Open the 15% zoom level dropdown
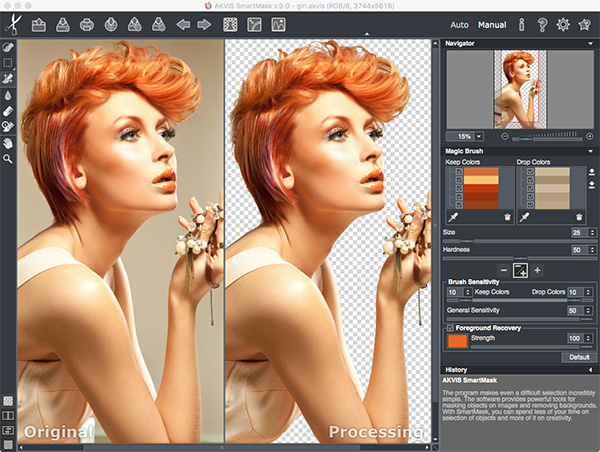Image resolution: width=600 pixels, height=452 pixels. pyautogui.click(x=478, y=135)
